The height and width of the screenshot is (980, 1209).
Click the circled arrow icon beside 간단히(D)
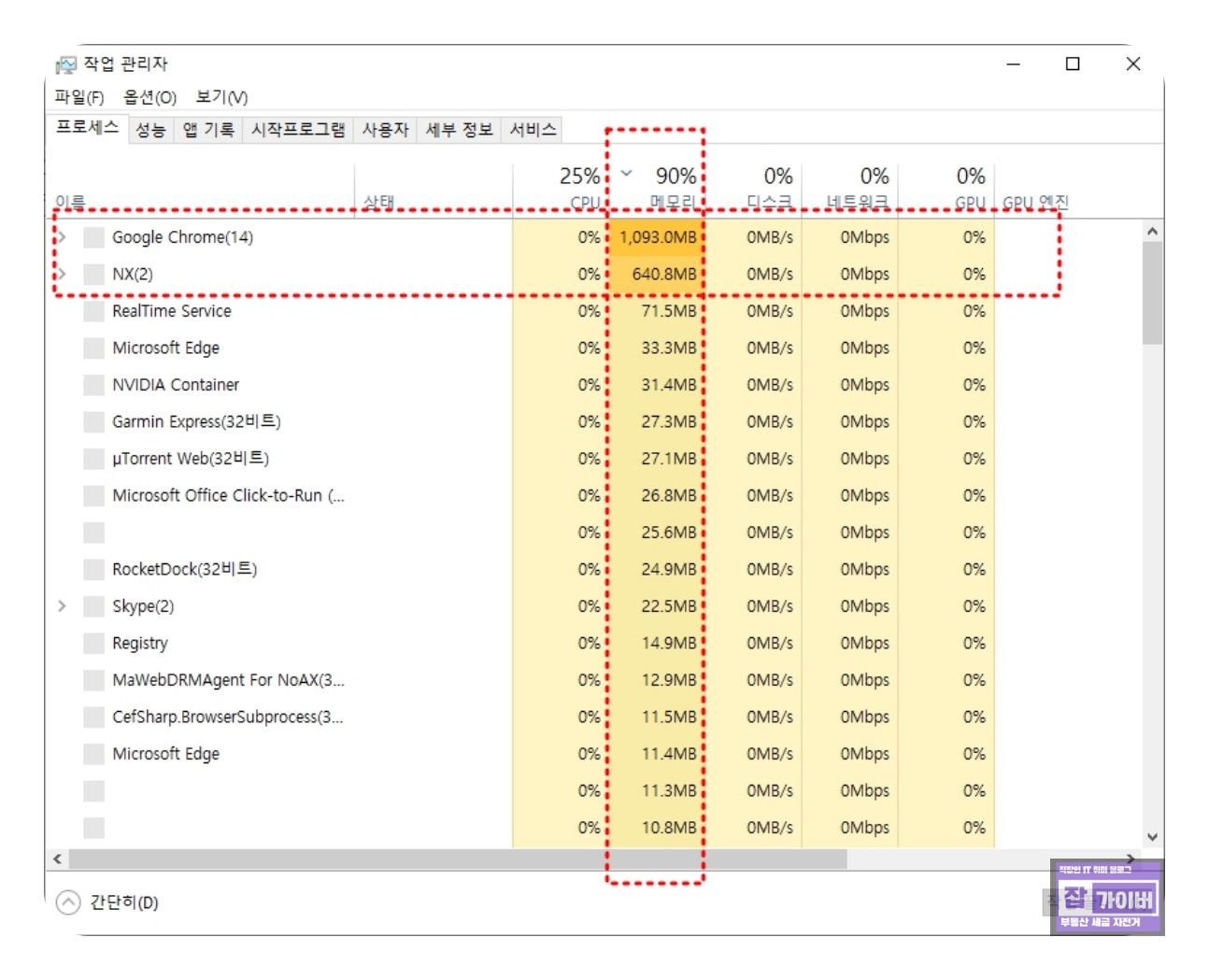pos(68,902)
